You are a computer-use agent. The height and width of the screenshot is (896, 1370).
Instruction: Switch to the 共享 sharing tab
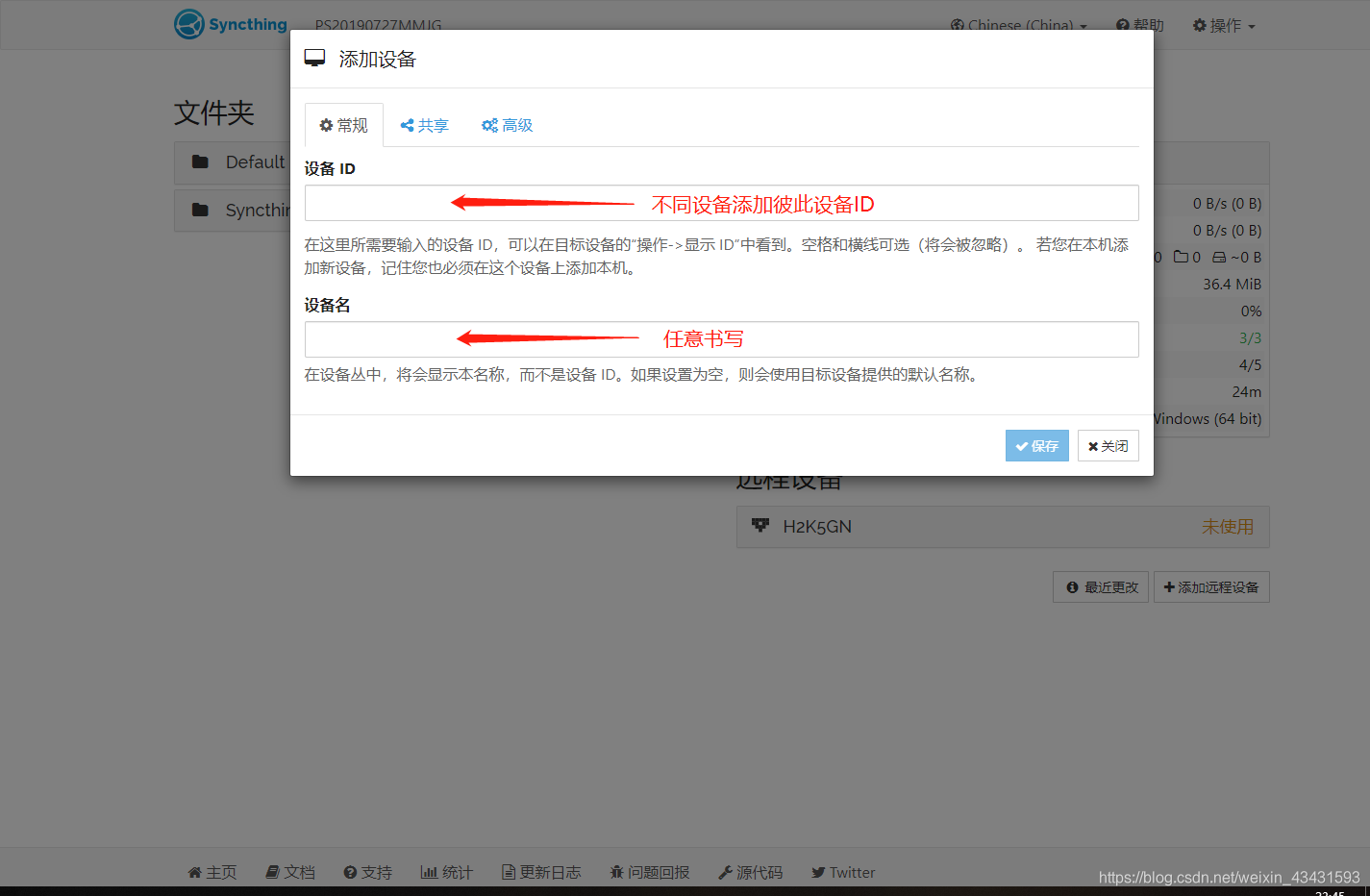[424, 125]
